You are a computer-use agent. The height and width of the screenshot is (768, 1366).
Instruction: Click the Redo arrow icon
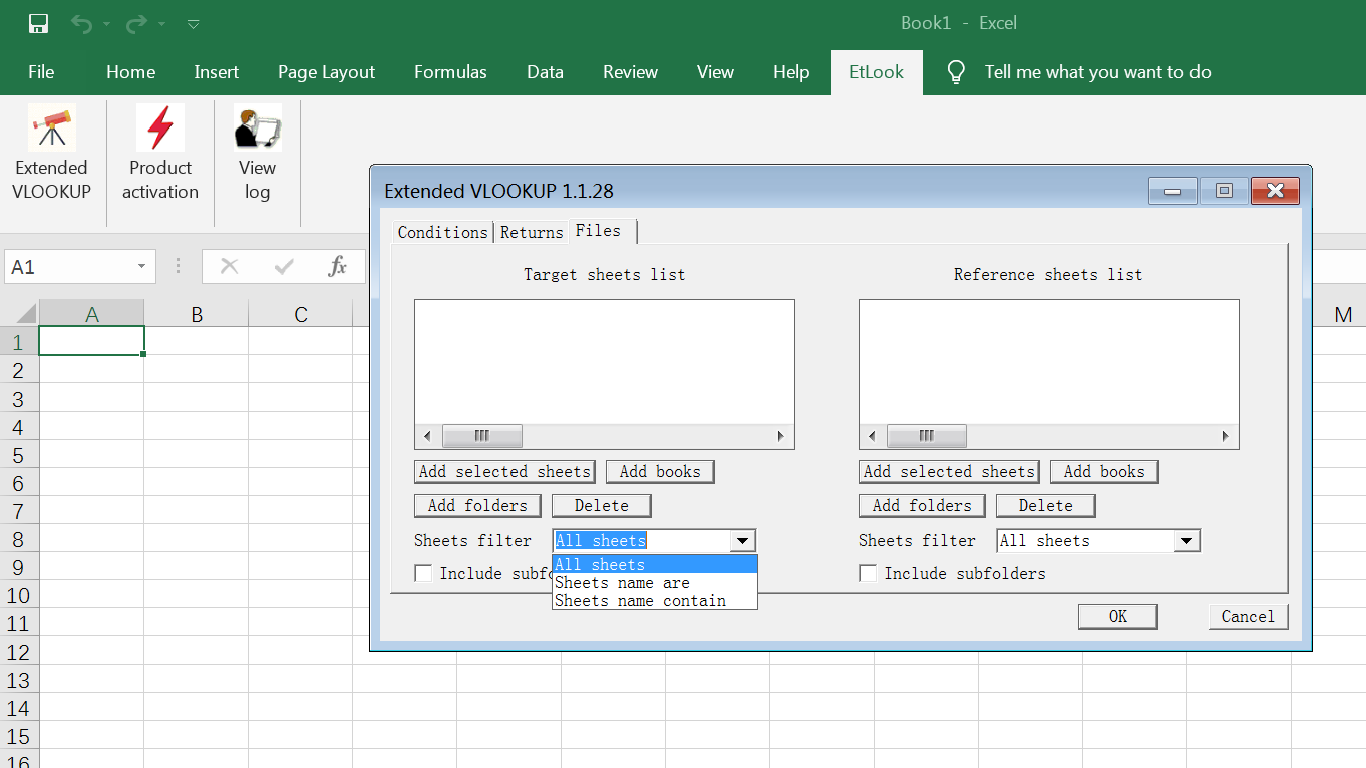(x=137, y=23)
